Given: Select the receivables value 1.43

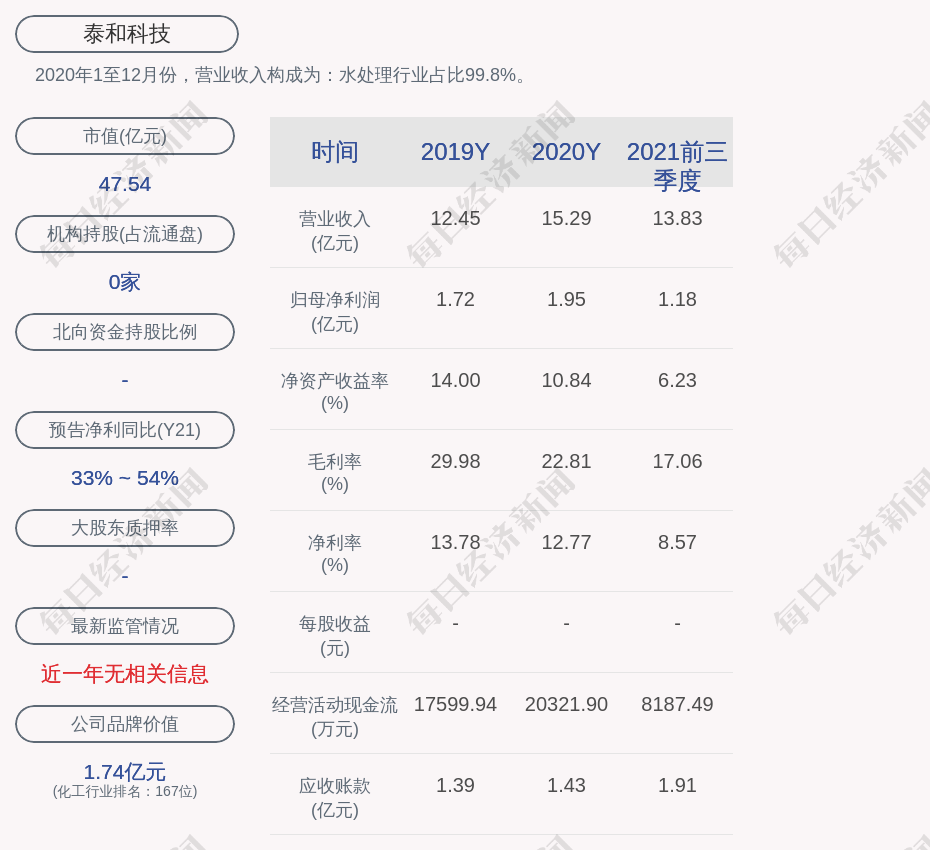Looking at the screenshot, I should [x=566, y=785].
